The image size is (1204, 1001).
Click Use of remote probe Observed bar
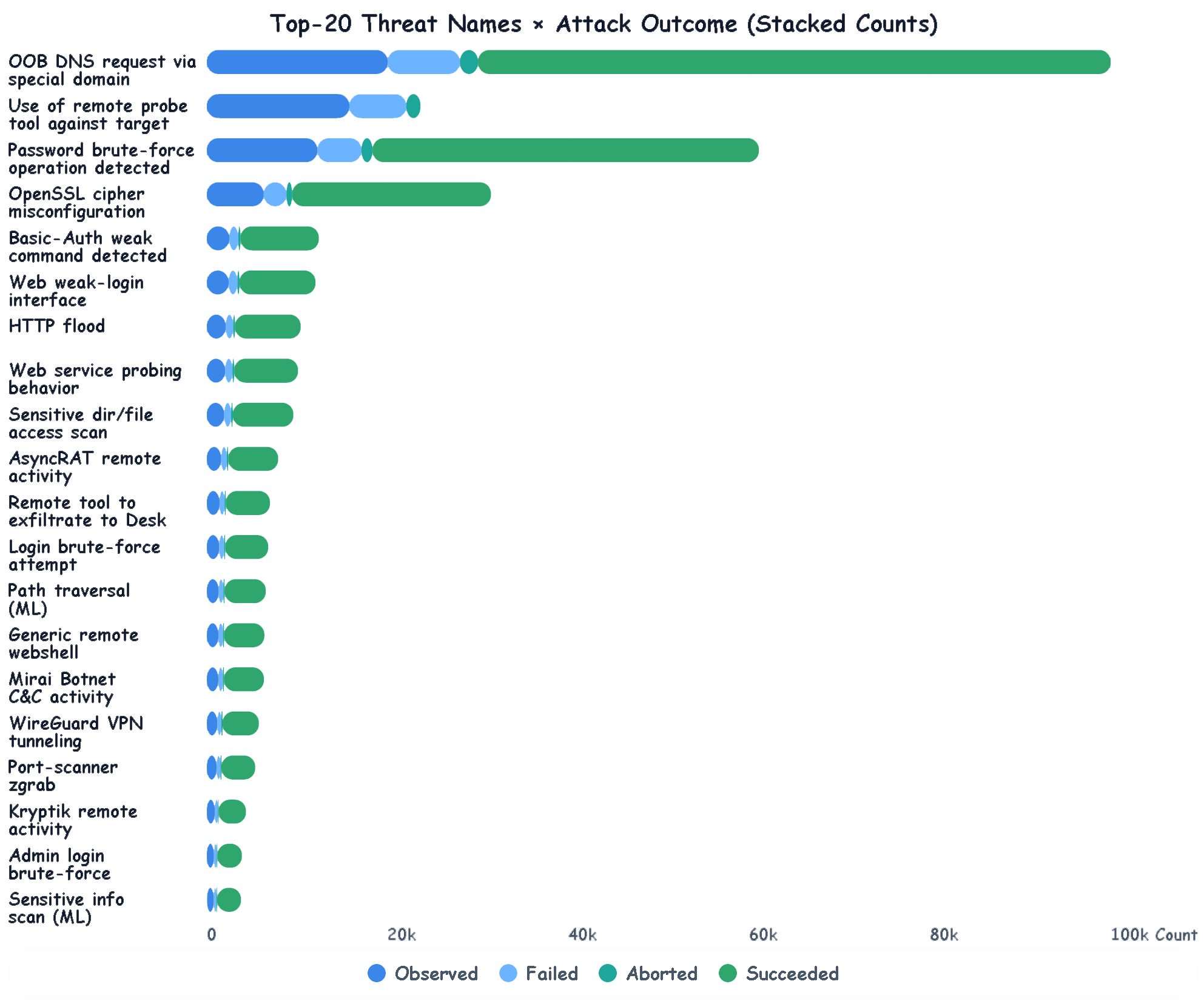point(278,106)
